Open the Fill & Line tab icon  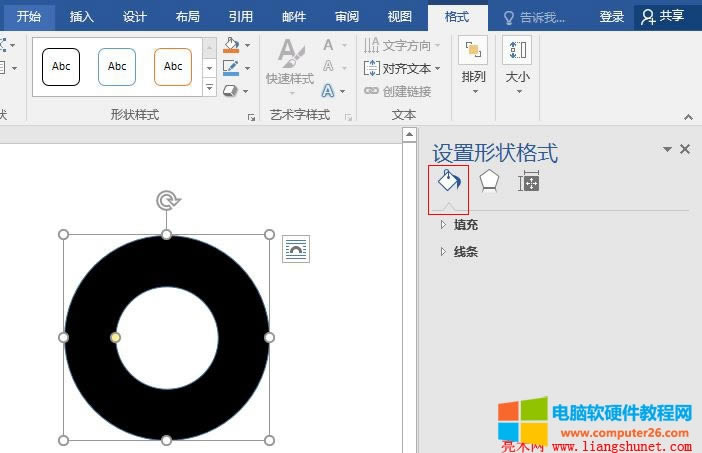(449, 181)
